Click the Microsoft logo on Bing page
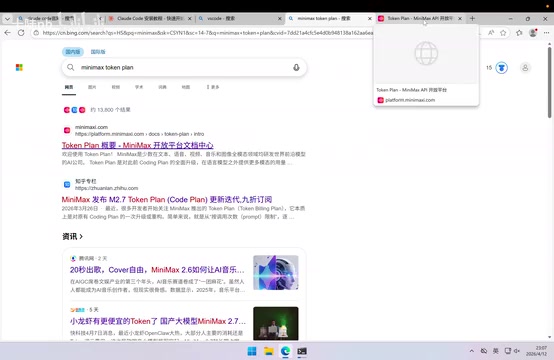 pos(19,67)
